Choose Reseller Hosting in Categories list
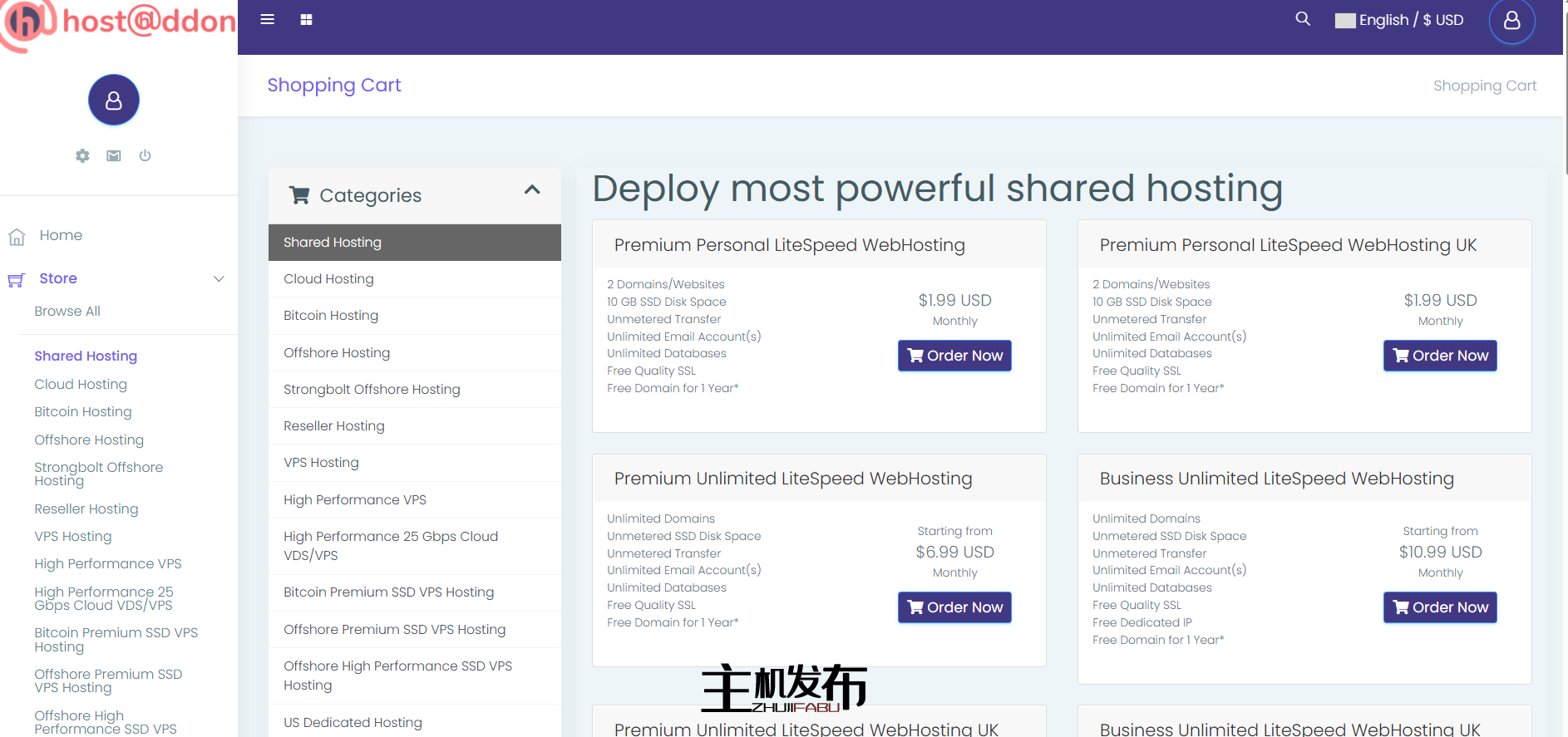The width and height of the screenshot is (1568, 737). point(415,425)
